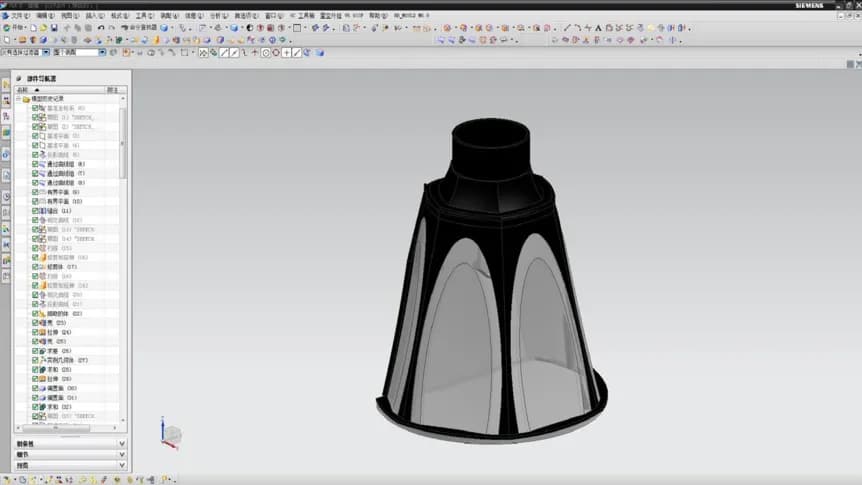Uncheck the 求和 (32) feature checkbox

[35, 407]
